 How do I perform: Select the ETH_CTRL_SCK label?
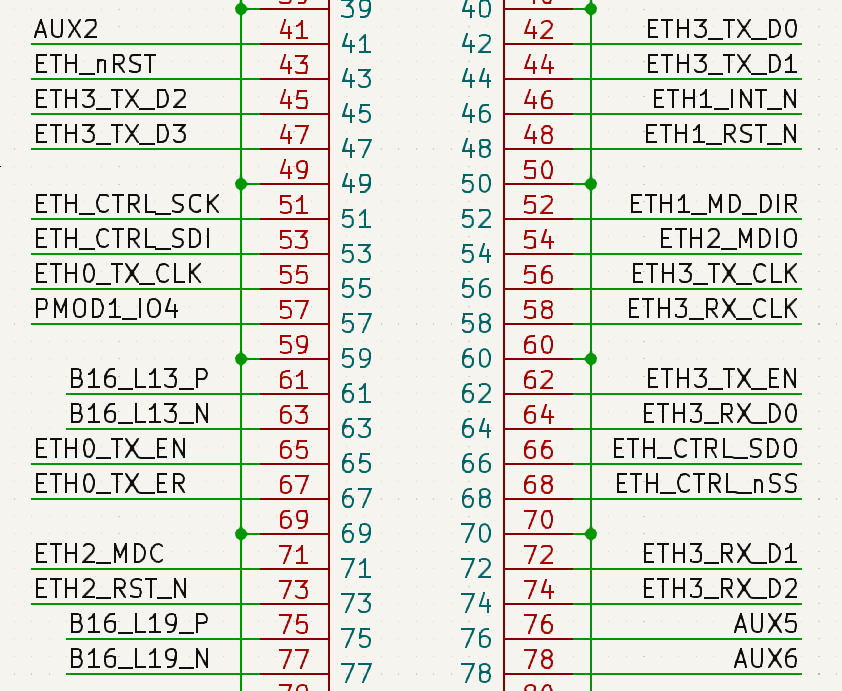pyautogui.click(x=127, y=205)
